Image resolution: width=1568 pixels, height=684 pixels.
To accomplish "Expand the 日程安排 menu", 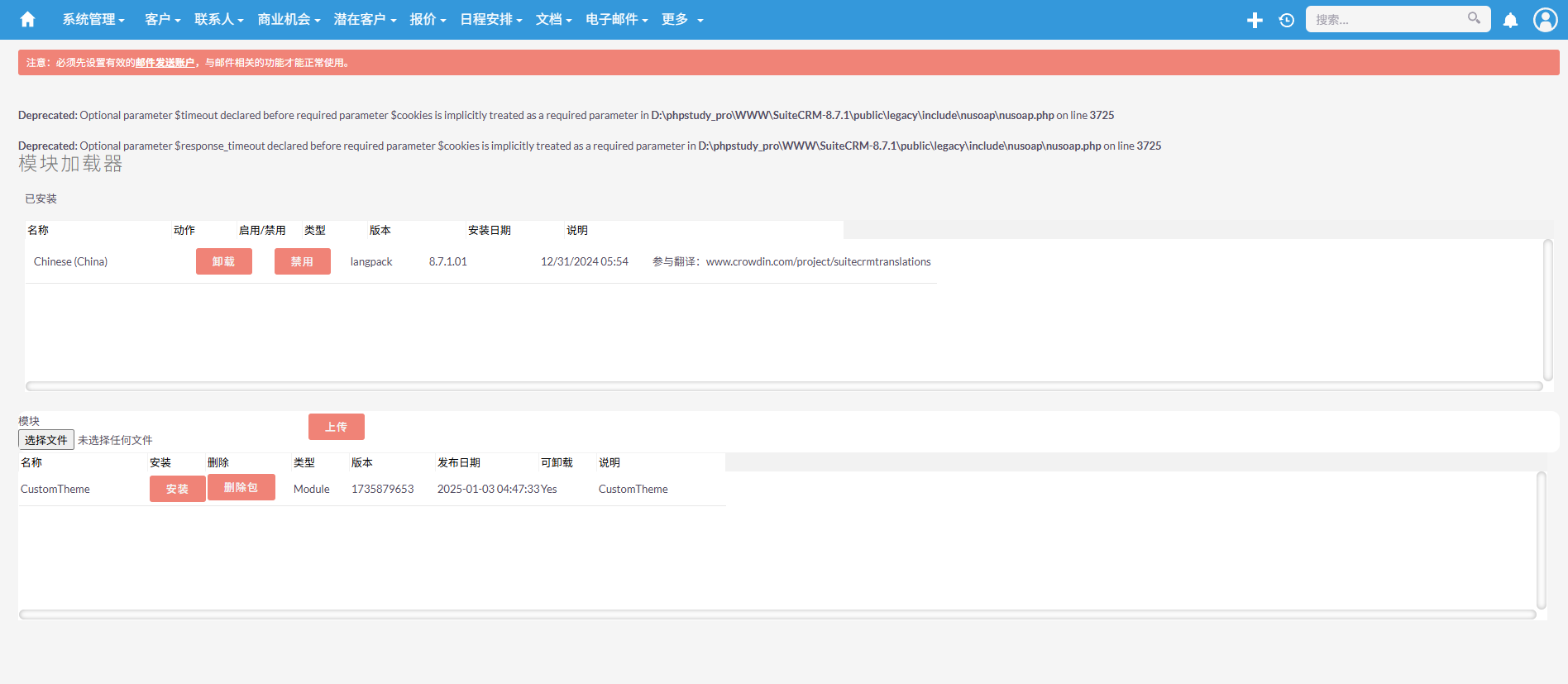I will pos(491,19).
